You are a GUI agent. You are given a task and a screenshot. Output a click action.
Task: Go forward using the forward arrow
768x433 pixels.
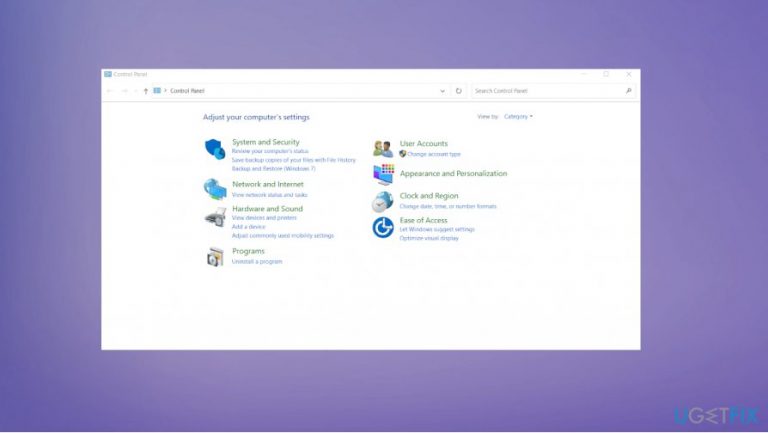[124, 91]
